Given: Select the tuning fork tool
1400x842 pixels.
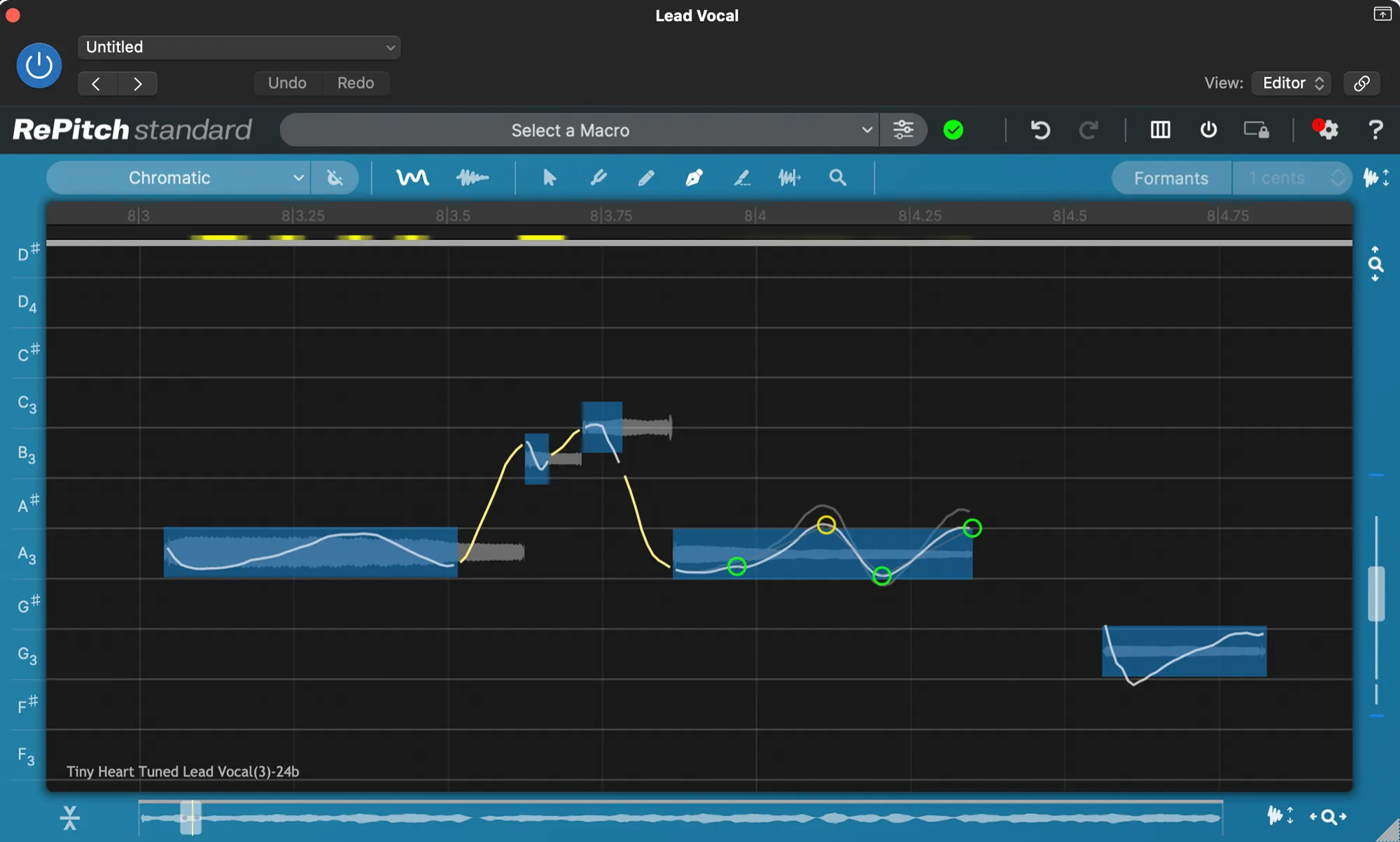Looking at the screenshot, I should coord(599,178).
